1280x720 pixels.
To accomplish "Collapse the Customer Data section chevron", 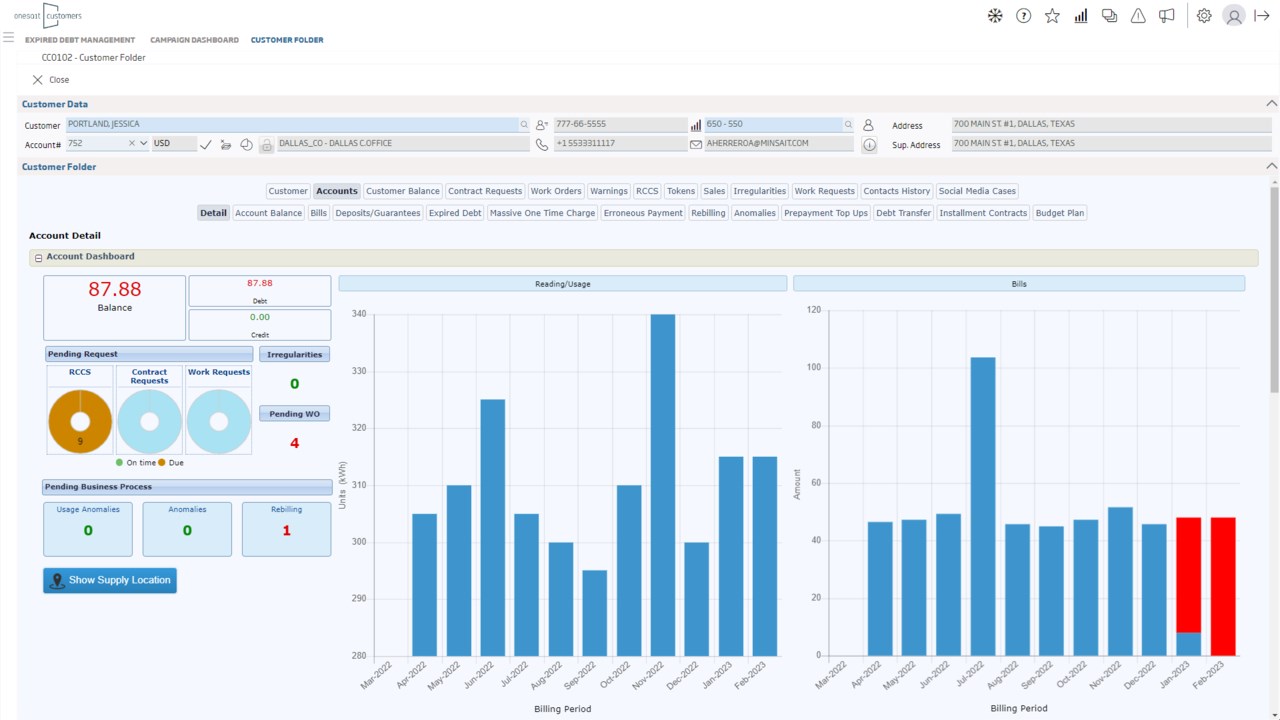I will coord(1271,104).
